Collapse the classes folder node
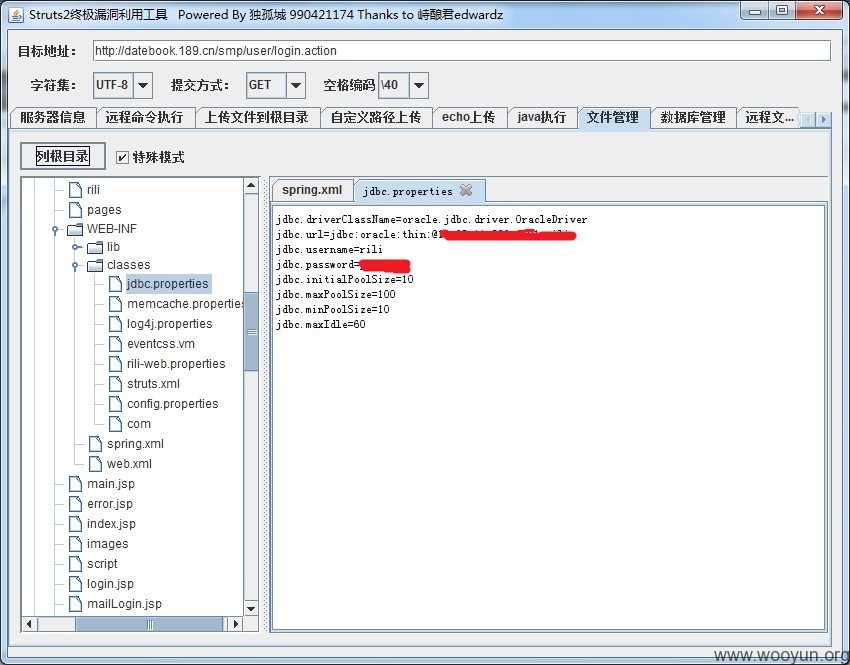The height and width of the screenshot is (665, 850). 75,266
